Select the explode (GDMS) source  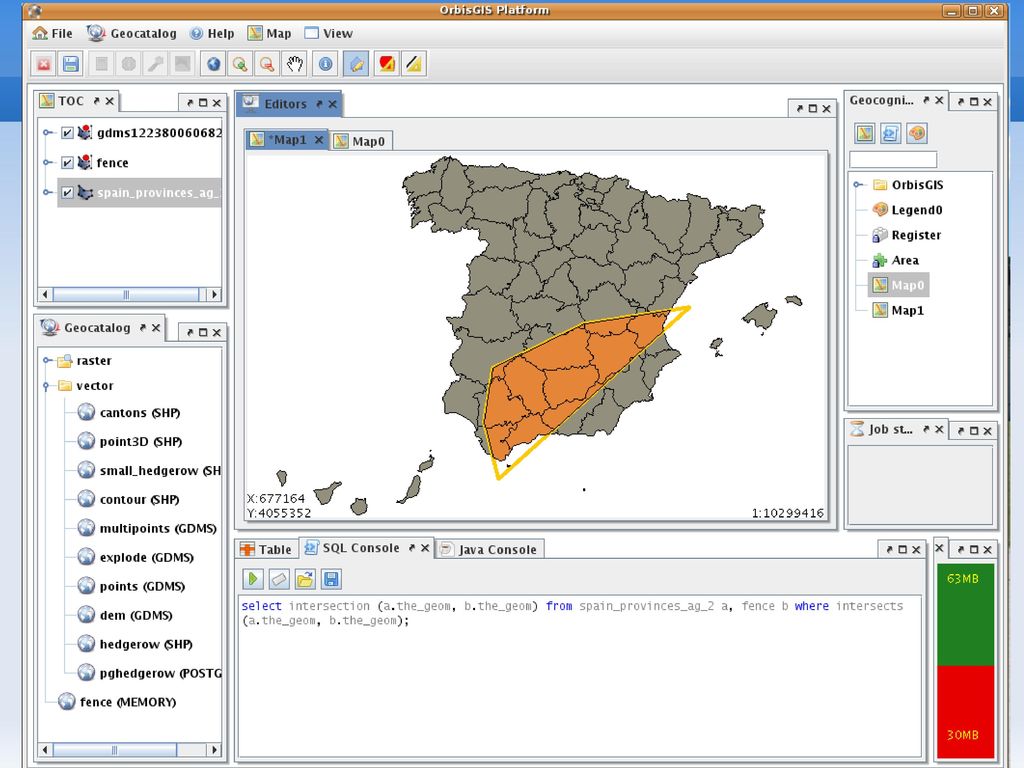pos(136,557)
